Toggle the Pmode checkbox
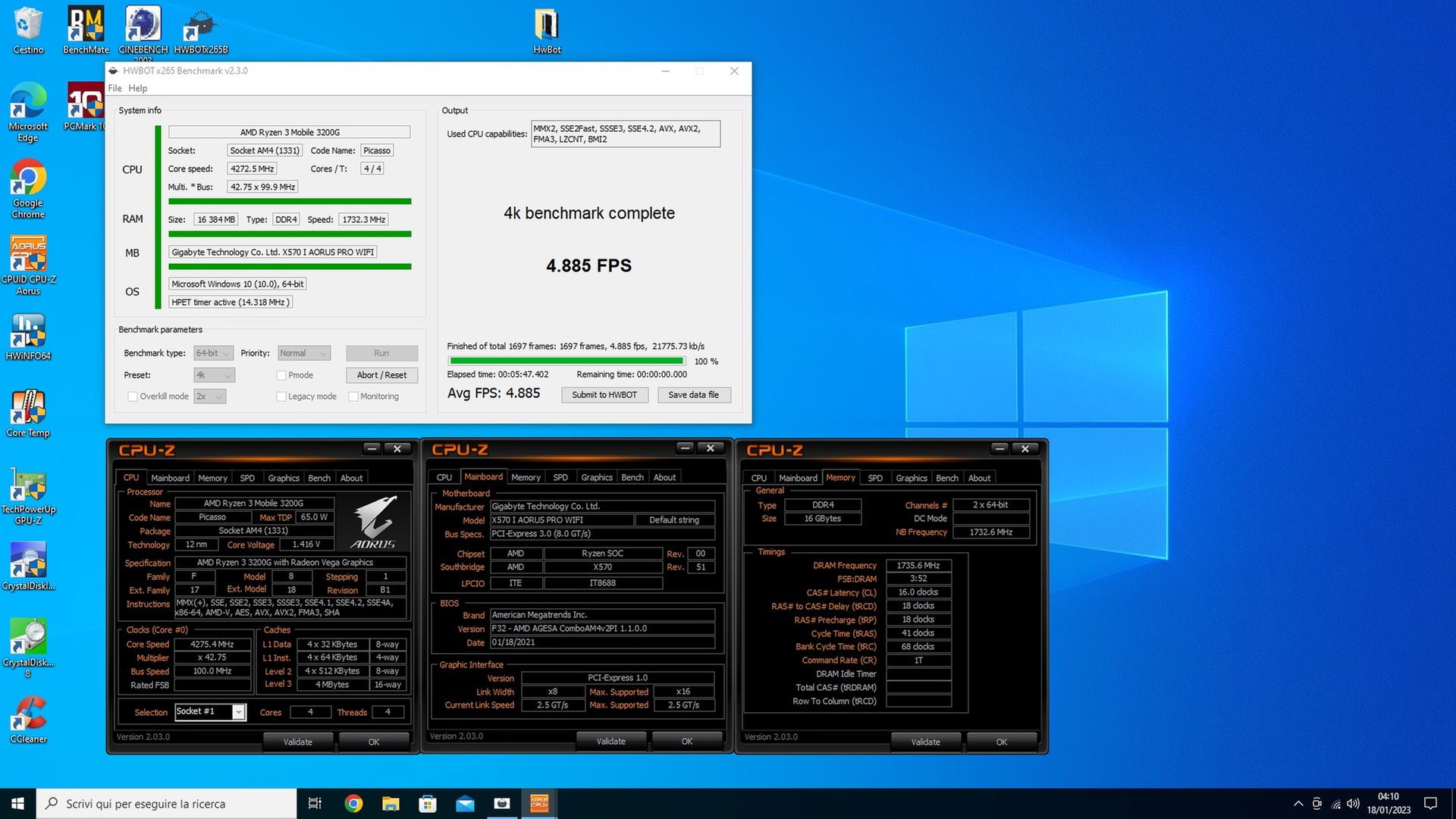Screen dimensions: 1456x819 click(x=281, y=375)
